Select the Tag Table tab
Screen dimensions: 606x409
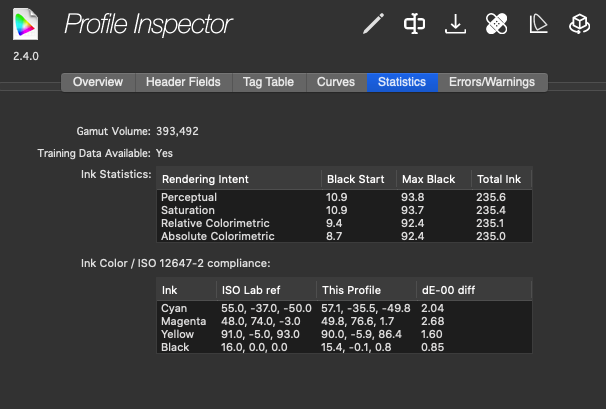(270, 82)
